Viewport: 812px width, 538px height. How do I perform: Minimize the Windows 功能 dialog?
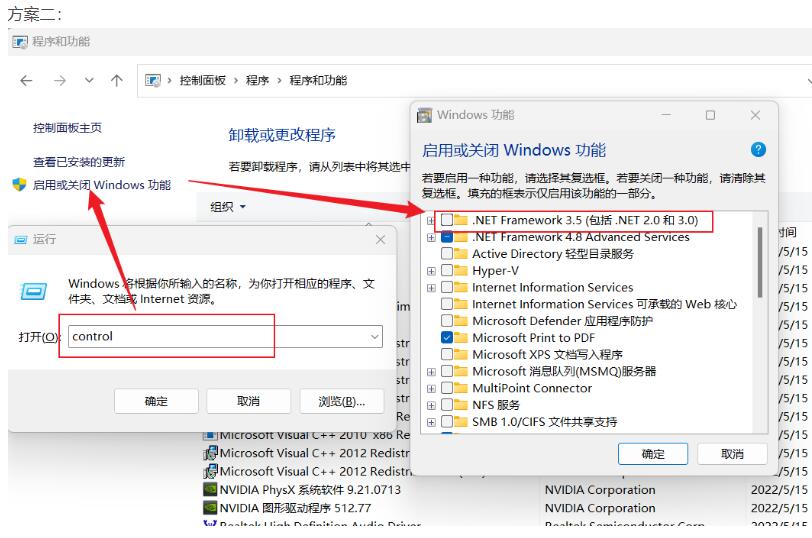(x=666, y=115)
